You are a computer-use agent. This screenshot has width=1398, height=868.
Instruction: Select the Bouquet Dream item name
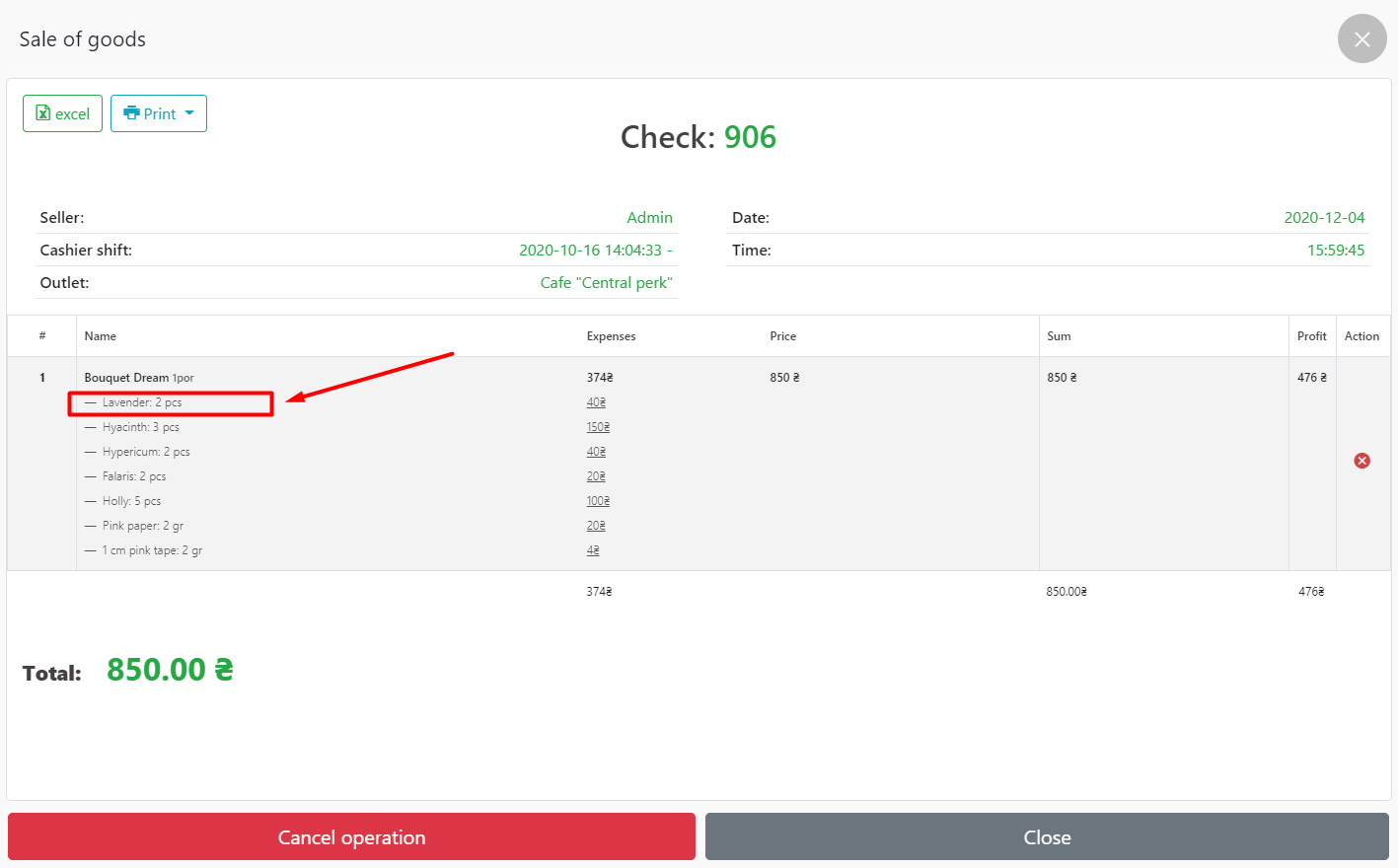pos(126,378)
